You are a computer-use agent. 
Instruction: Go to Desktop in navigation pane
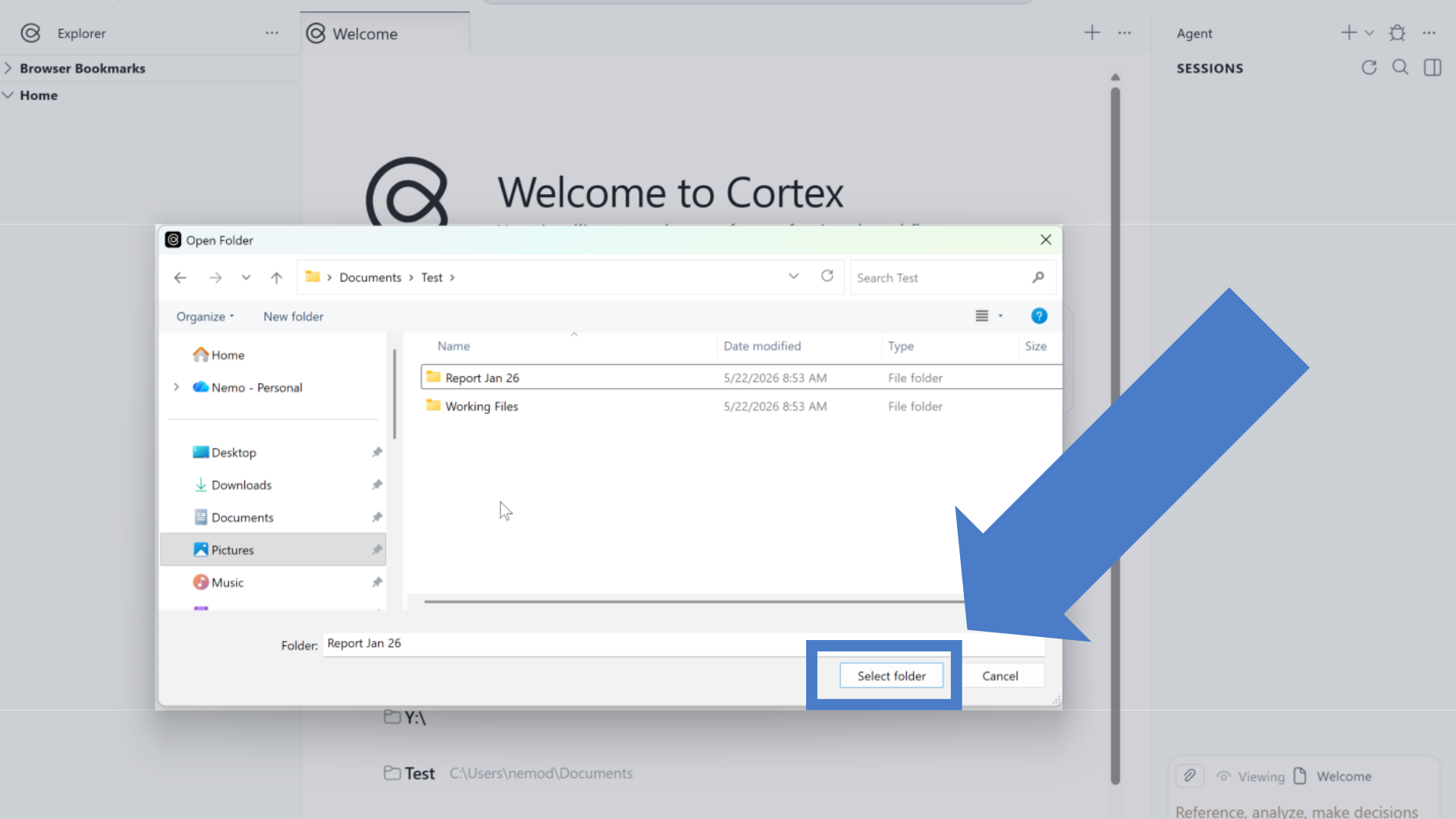pos(225,453)
